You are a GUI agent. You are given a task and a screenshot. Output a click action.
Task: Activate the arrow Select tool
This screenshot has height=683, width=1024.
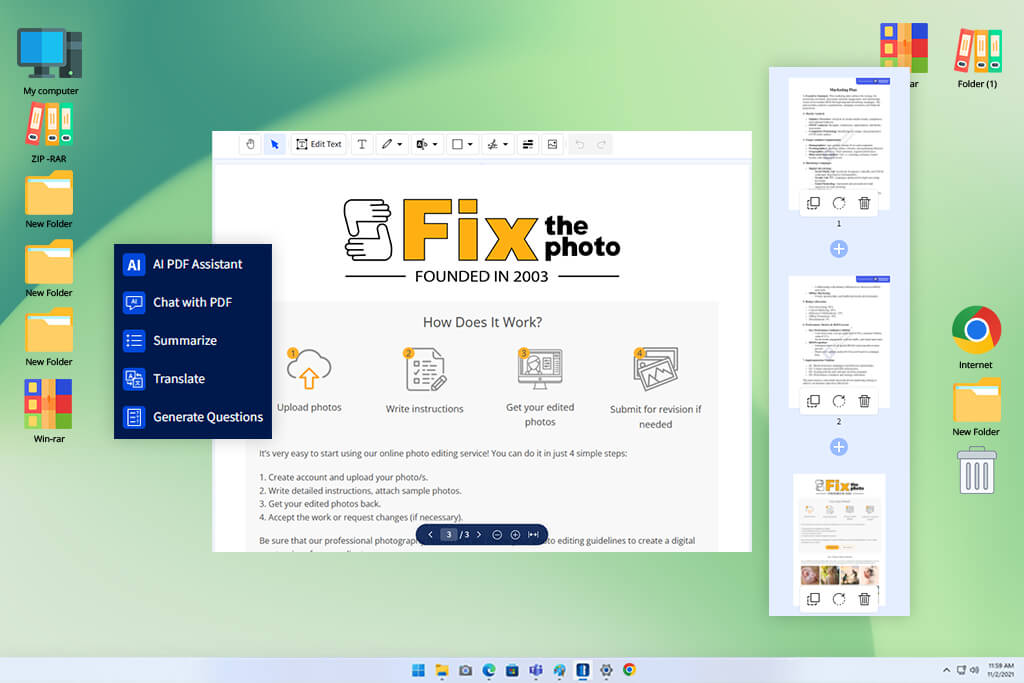click(275, 144)
